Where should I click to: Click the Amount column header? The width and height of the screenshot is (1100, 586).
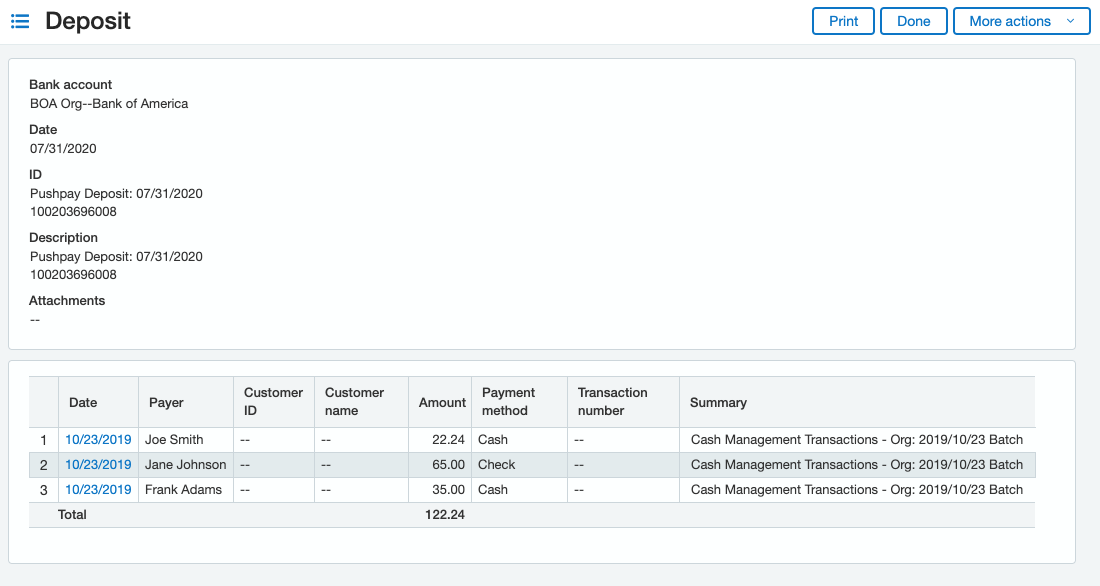pyautogui.click(x=441, y=402)
